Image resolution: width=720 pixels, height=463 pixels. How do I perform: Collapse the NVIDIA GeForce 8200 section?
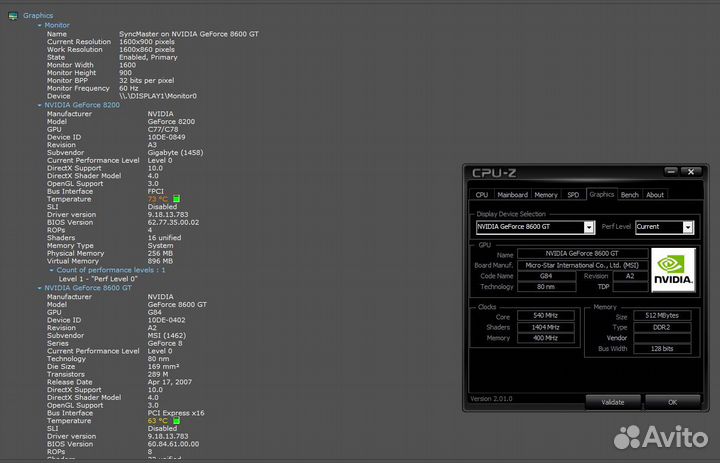pyautogui.click(x=40, y=105)
